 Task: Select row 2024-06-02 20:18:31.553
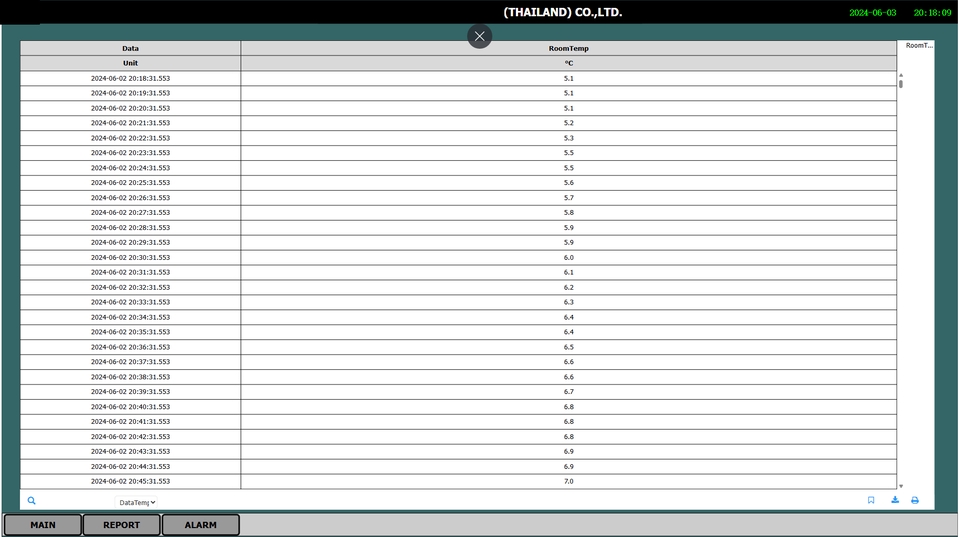click(459, 78)
